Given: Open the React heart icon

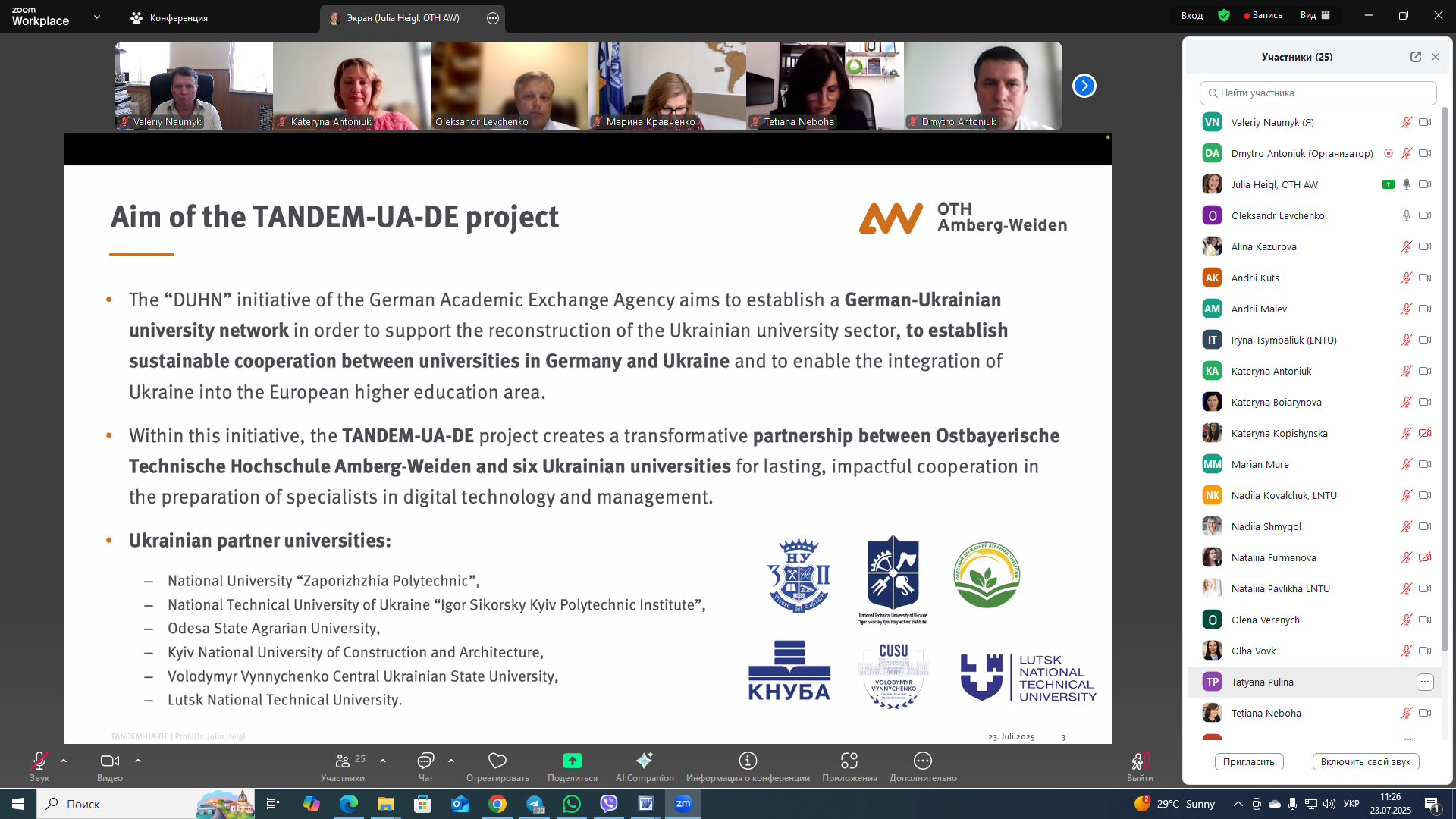Looking at the screenshot, I should click(x=497, y=761).
